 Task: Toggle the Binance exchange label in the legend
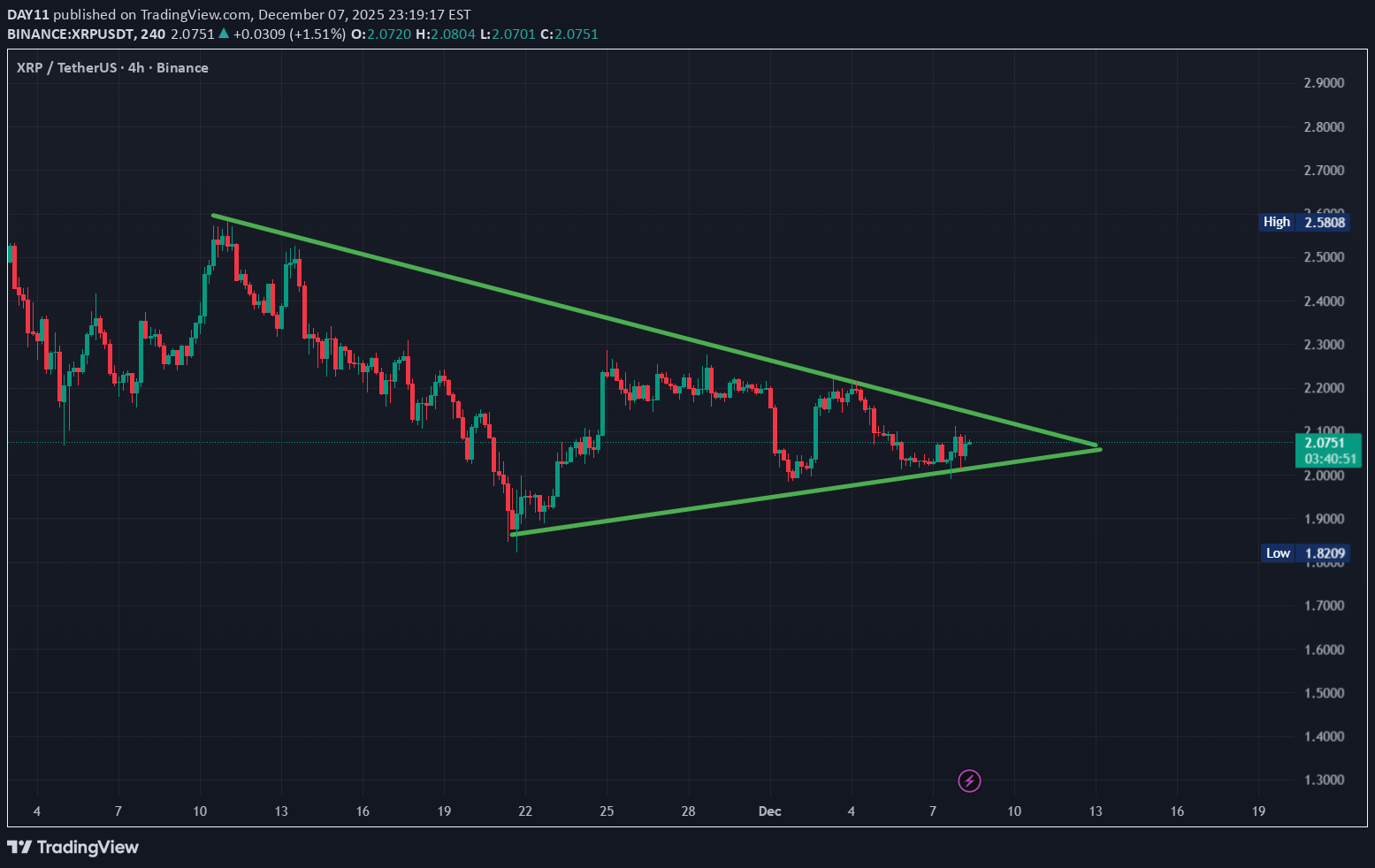click(182, 67)
